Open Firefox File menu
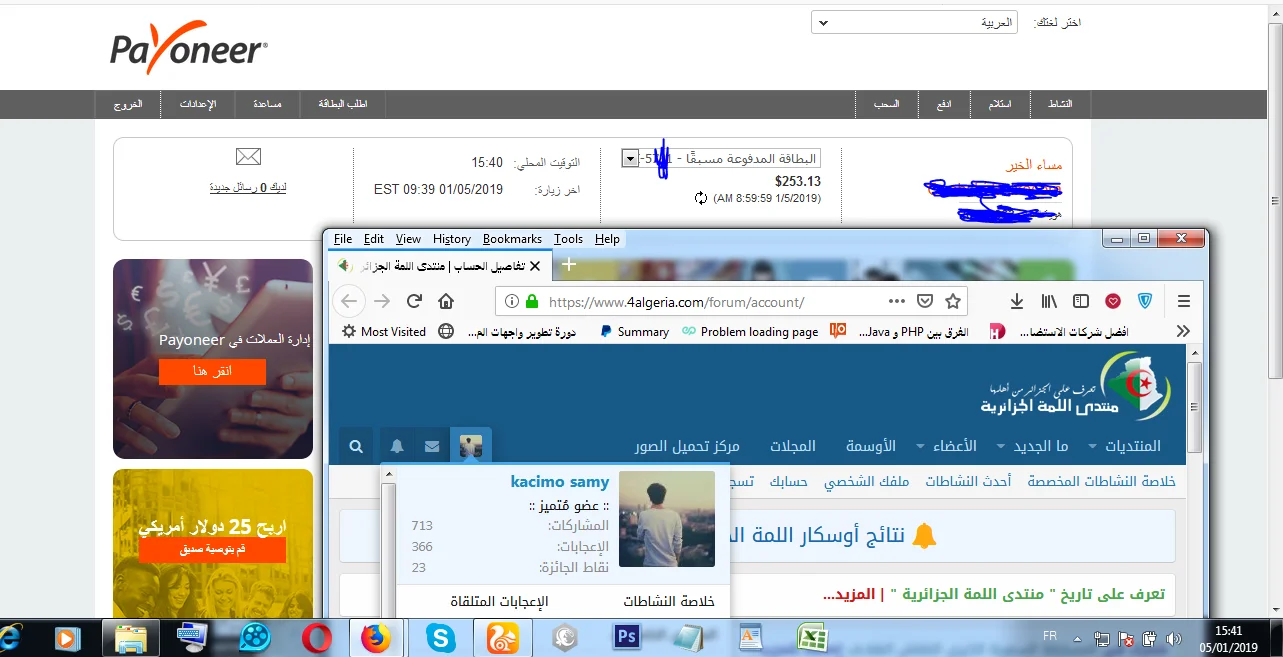1283x657 pixels. (343, 239)
